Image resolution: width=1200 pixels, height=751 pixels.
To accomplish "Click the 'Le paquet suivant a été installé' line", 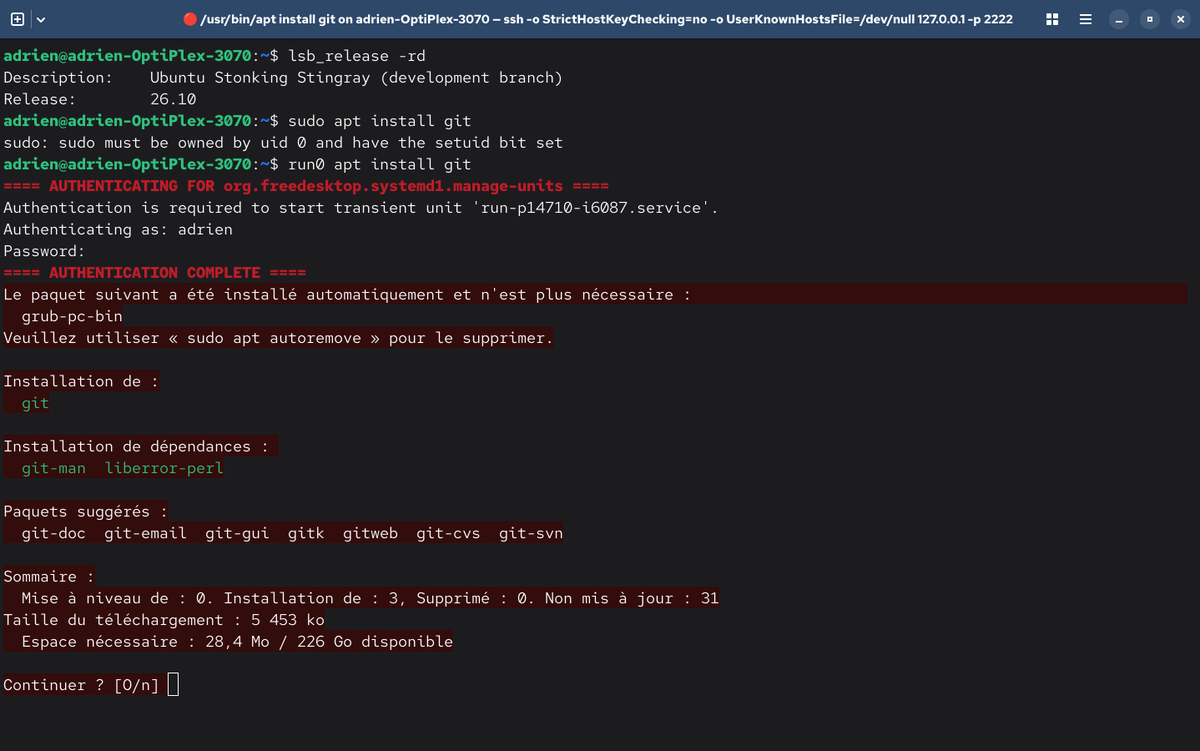I will (x=347, y=295).
